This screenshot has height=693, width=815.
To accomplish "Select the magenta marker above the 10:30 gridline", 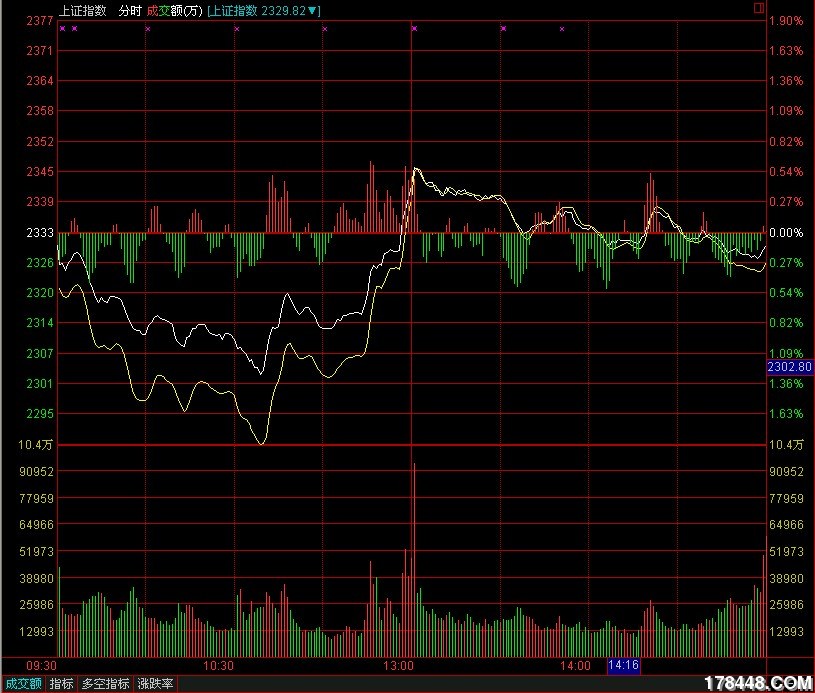I will [236, 29].
